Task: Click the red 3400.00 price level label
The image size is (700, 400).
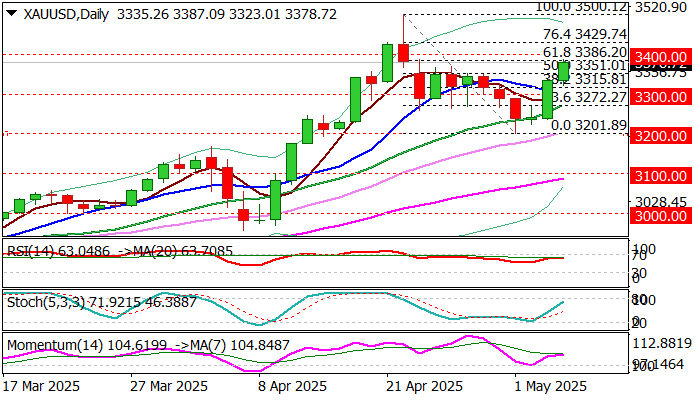Action: coord(661,57)
